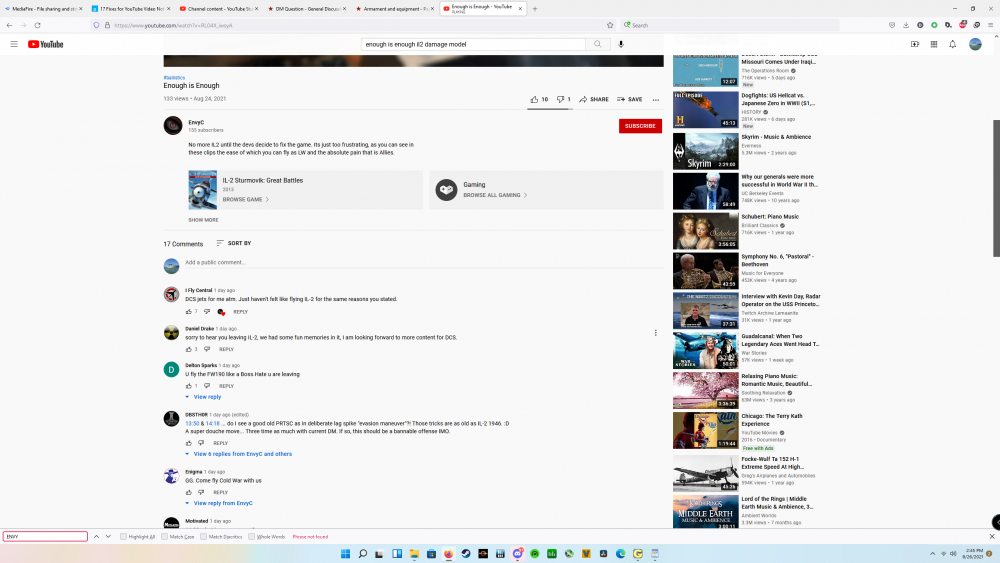The height and width of the screenshot is (563, 1000).
Task: Open EnvyC channel avatar
Action: [173, 125]
